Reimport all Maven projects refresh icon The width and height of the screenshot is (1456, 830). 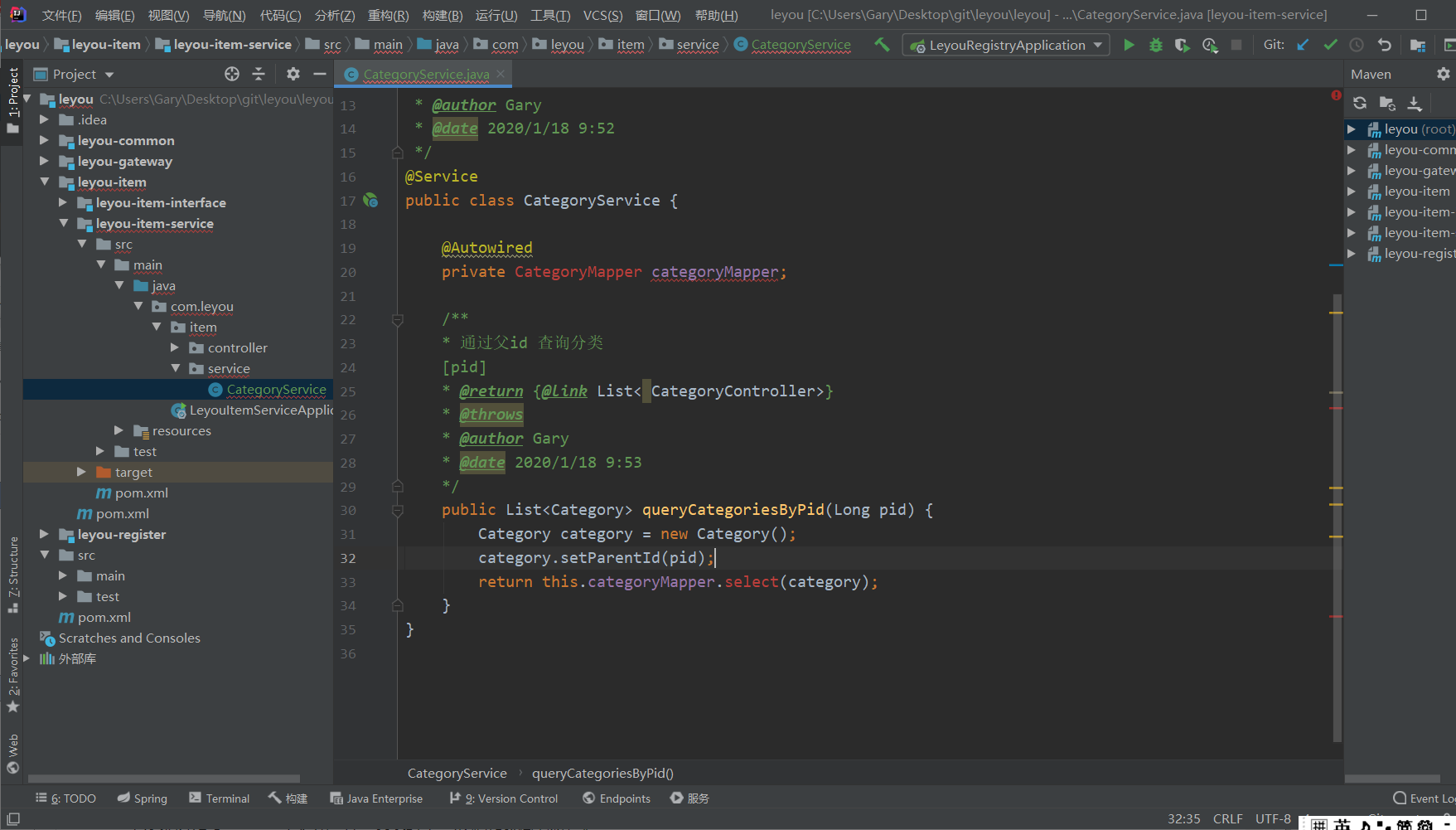click(1360, 103)
